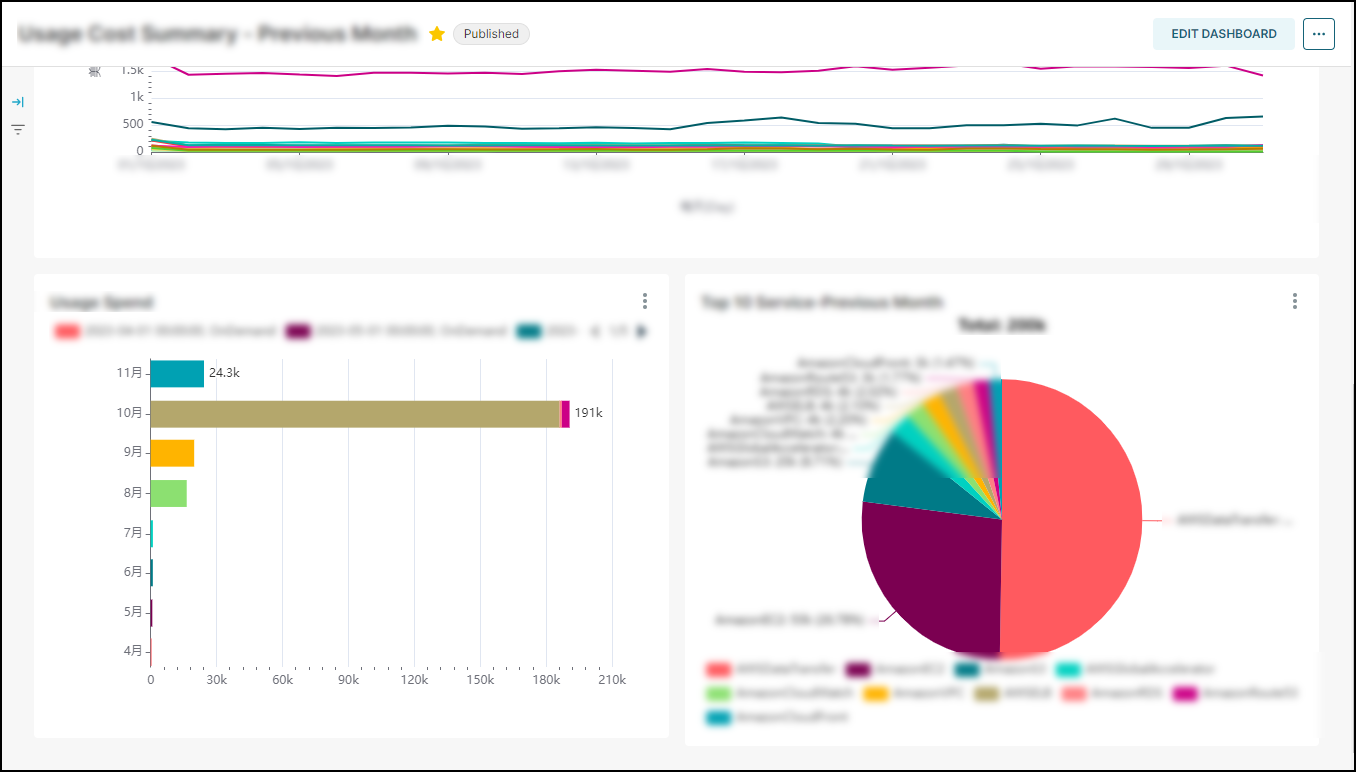The image size is (1356, 772).
Task: Toggle orange entry in the pie chart legend
Action: pos(876,692)
